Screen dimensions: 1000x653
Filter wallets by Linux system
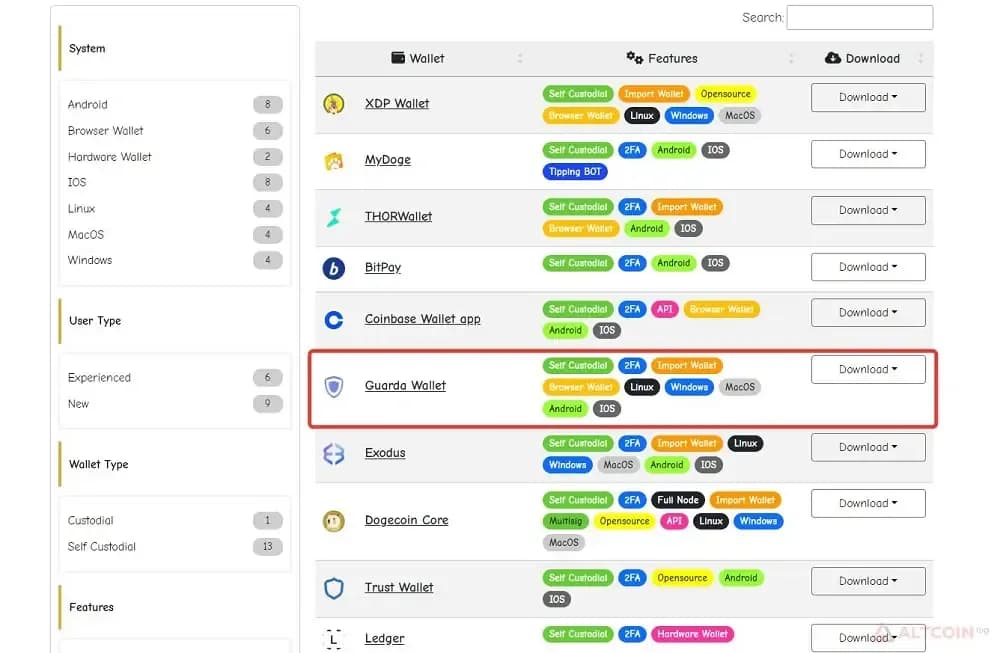coord(174,209)
